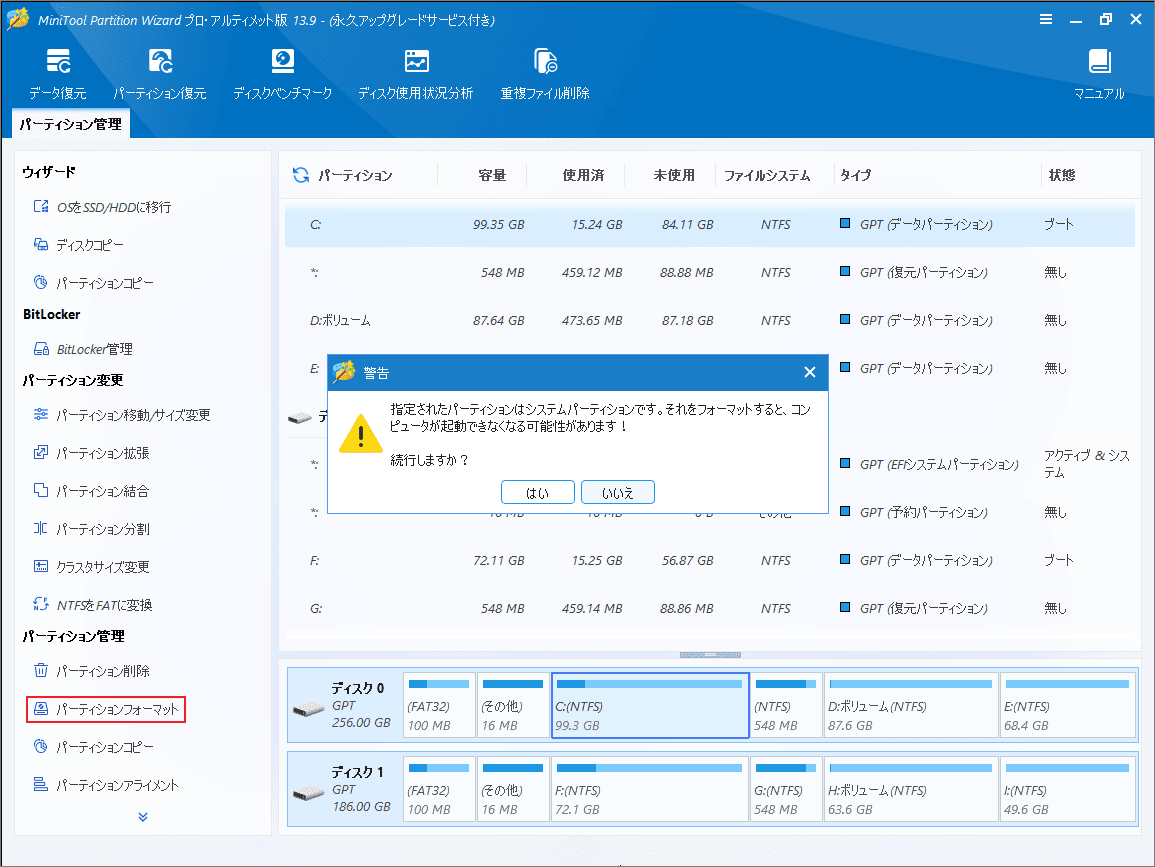Open the パーティション復元 tool icon
Image resolution: width=1155 pixels, height=867 pixels.
pyautogui.click(x=160, y=61)
